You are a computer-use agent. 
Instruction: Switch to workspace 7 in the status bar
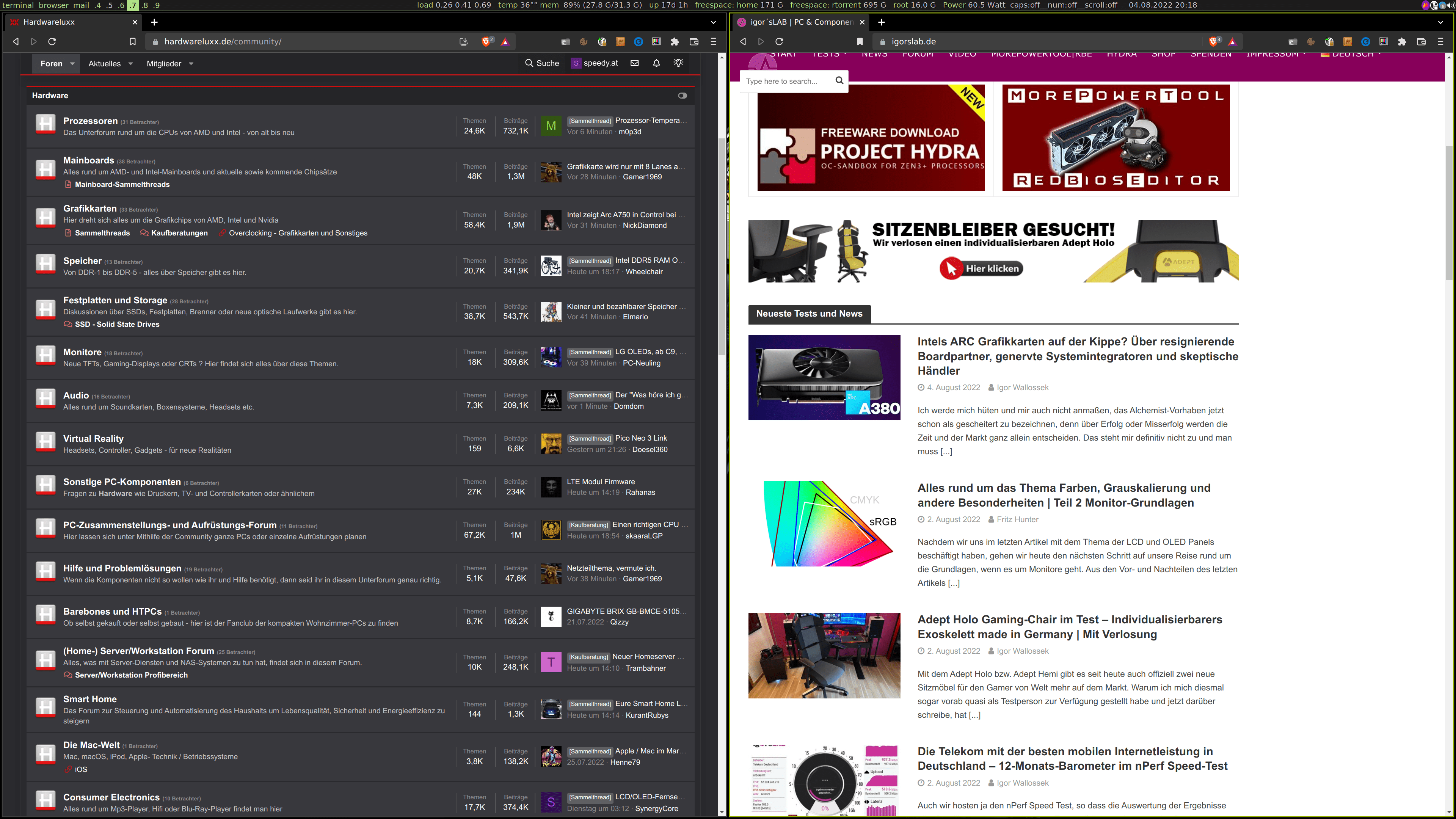(133, 5)
